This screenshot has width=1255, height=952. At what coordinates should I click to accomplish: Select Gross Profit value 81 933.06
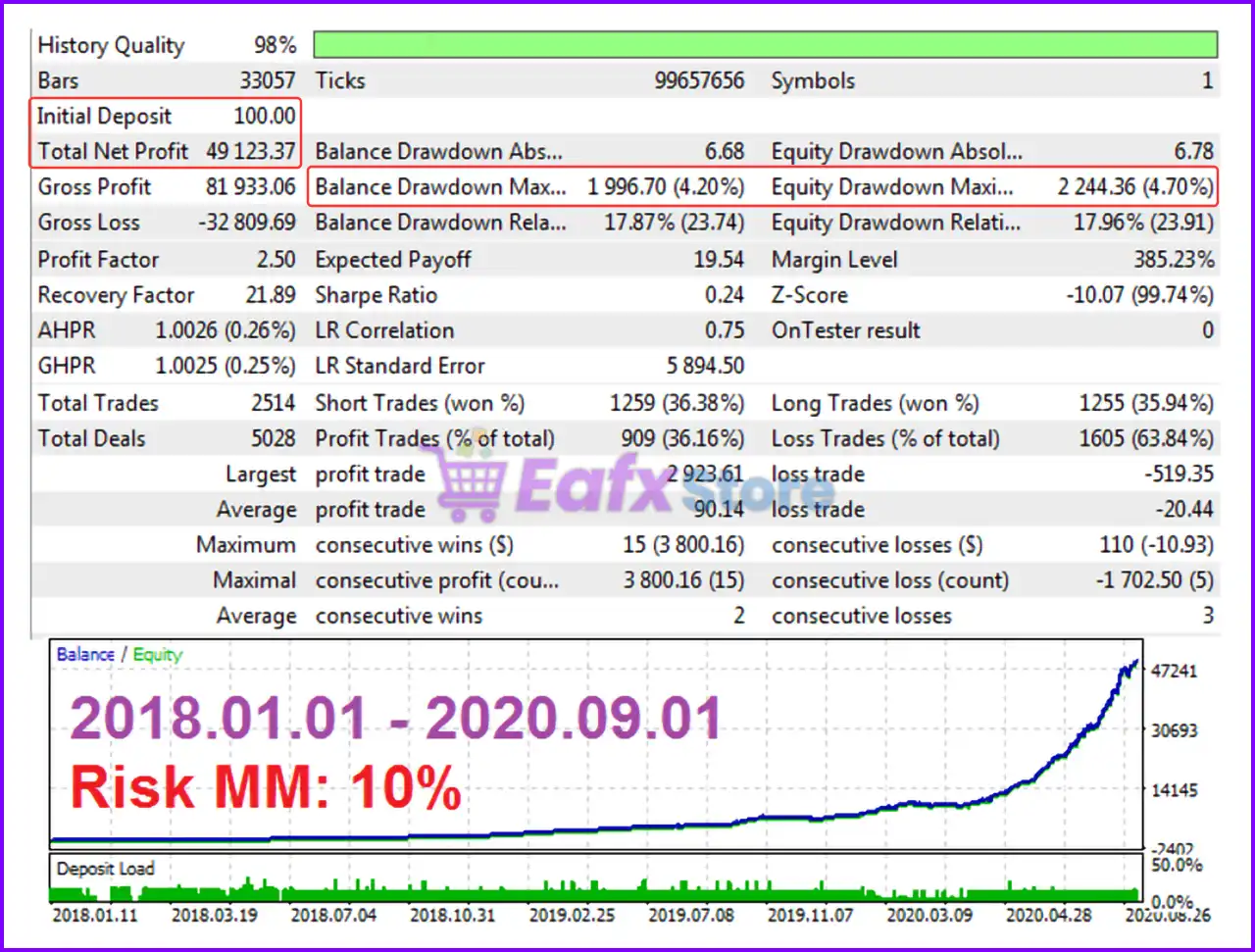click(x=250, y=186)
